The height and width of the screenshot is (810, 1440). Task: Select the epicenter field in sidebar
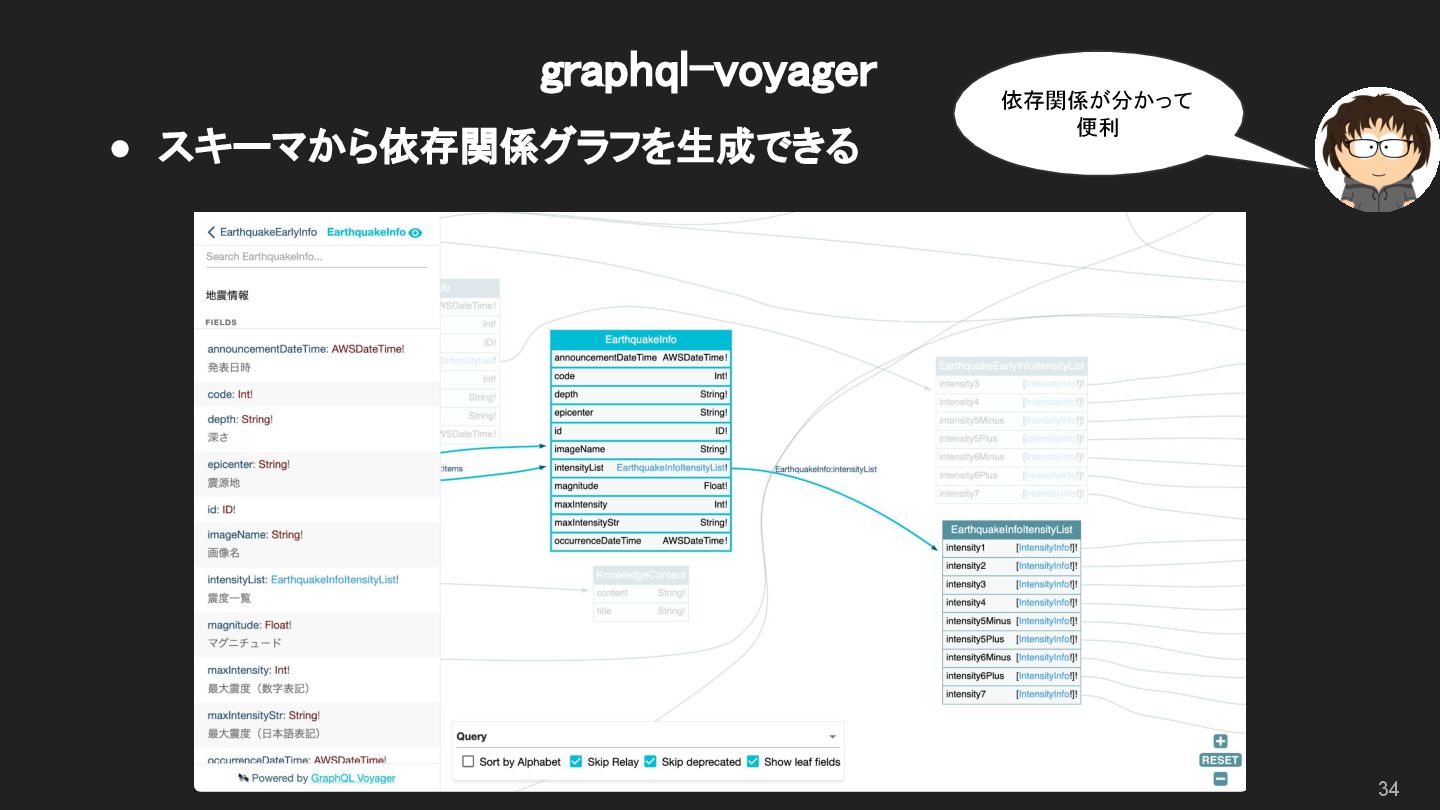pyautogui.click(x=316, y=474)
